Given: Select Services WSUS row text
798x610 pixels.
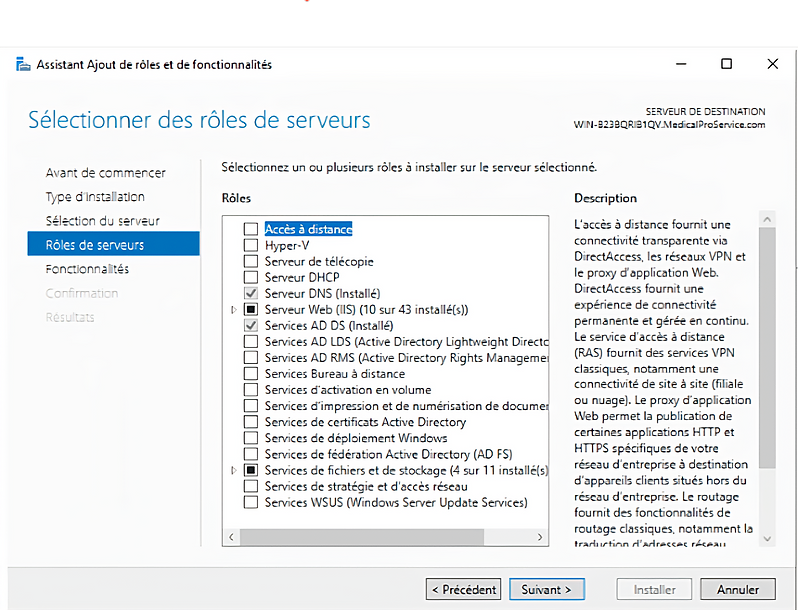Looking at the screenshot, I should [x=396, y=502].
